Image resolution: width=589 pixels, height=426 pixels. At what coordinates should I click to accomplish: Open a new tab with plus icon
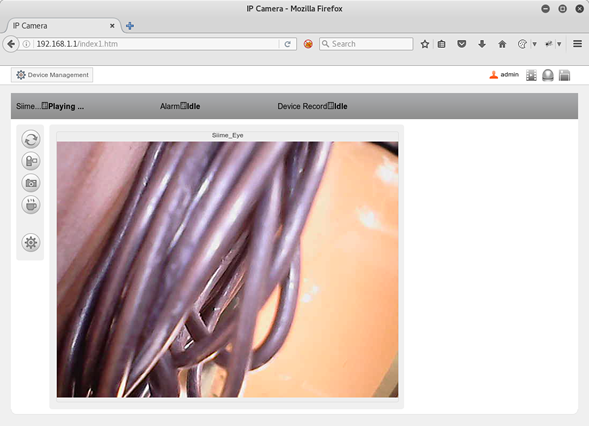point(130,26)
